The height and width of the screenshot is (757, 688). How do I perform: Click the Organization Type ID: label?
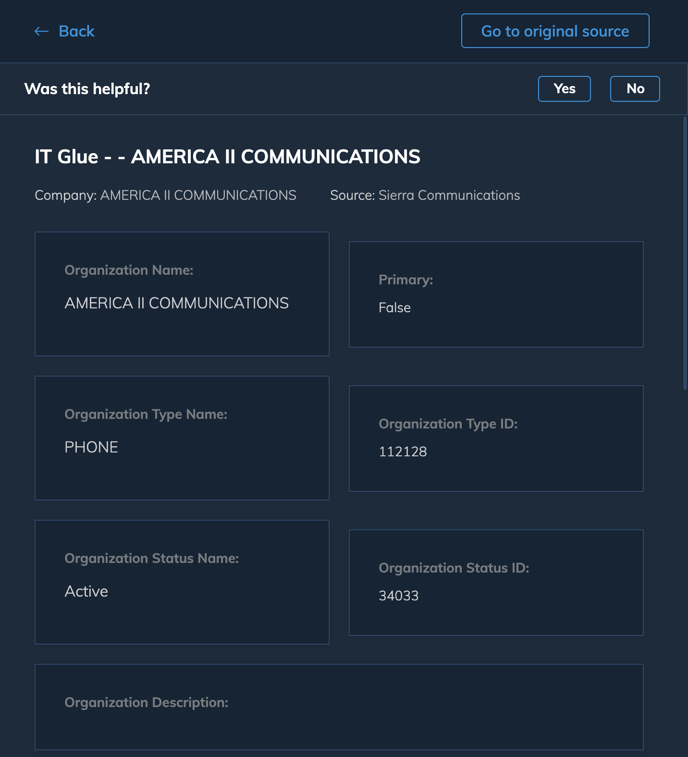point(448,424)
